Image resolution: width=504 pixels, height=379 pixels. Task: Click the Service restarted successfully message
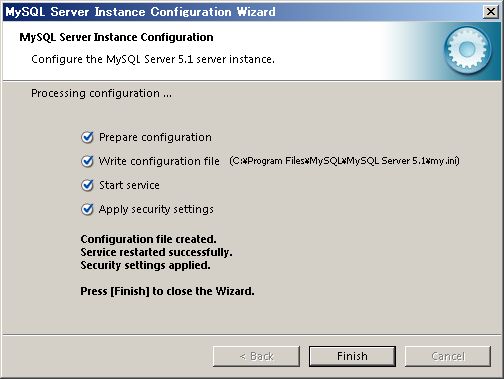[156, 252]
